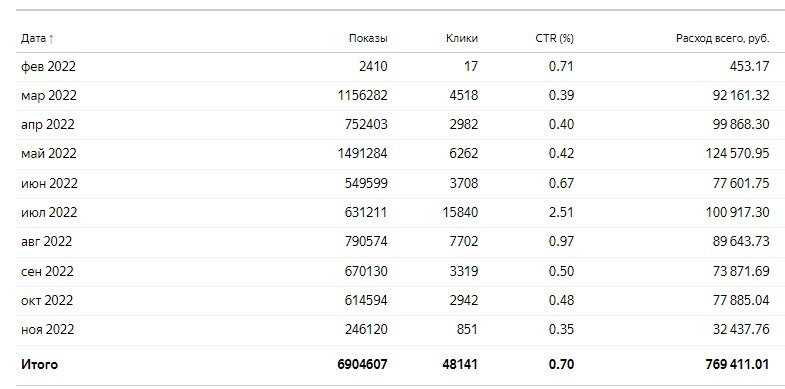Select the мар 2022 row label
785x389 pixels.
49,96
